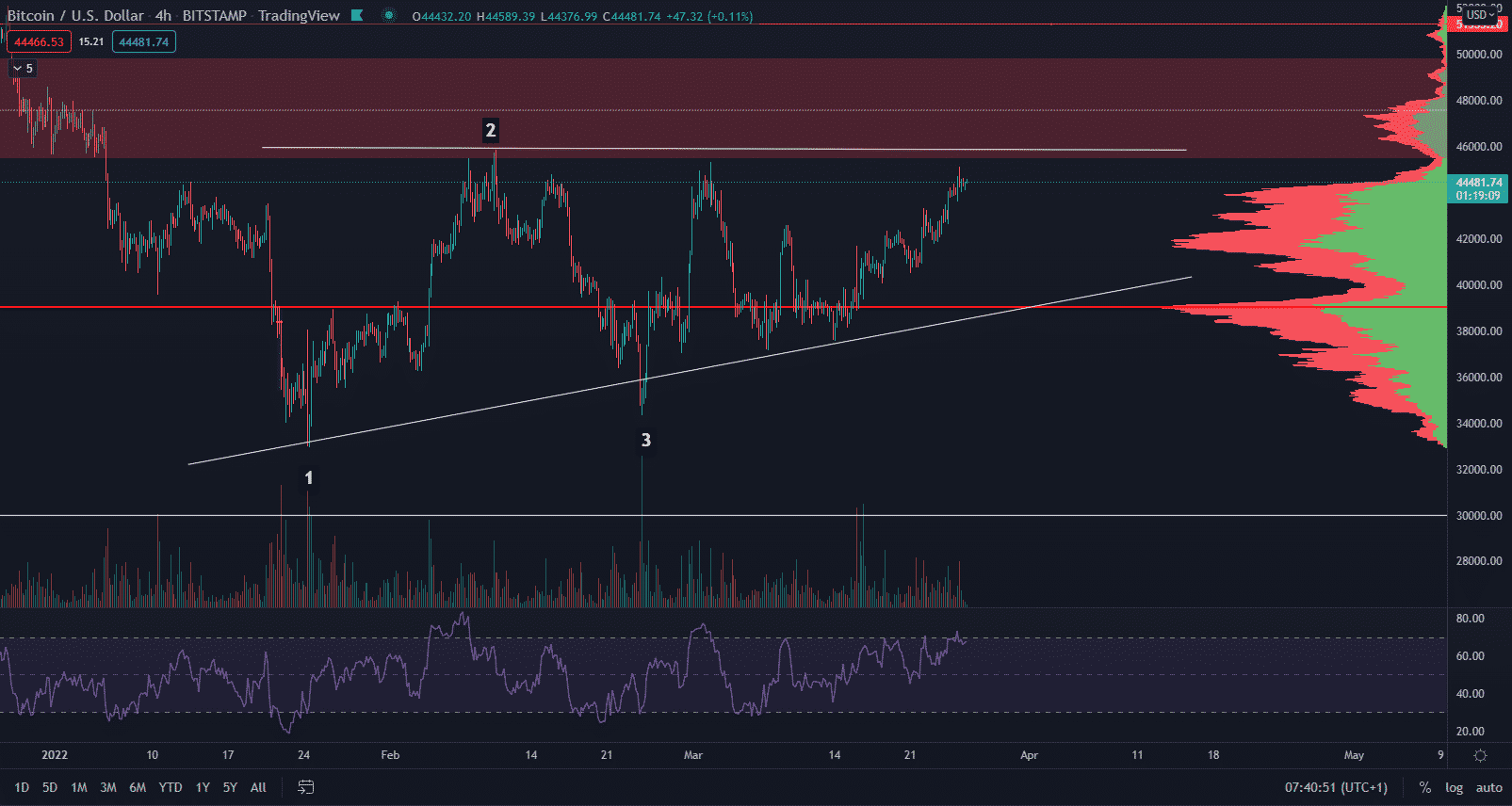Viewport: 1512px width, 806px height.
Task: Click the red sell price 44466.53 button
Action: click(39, 41)
